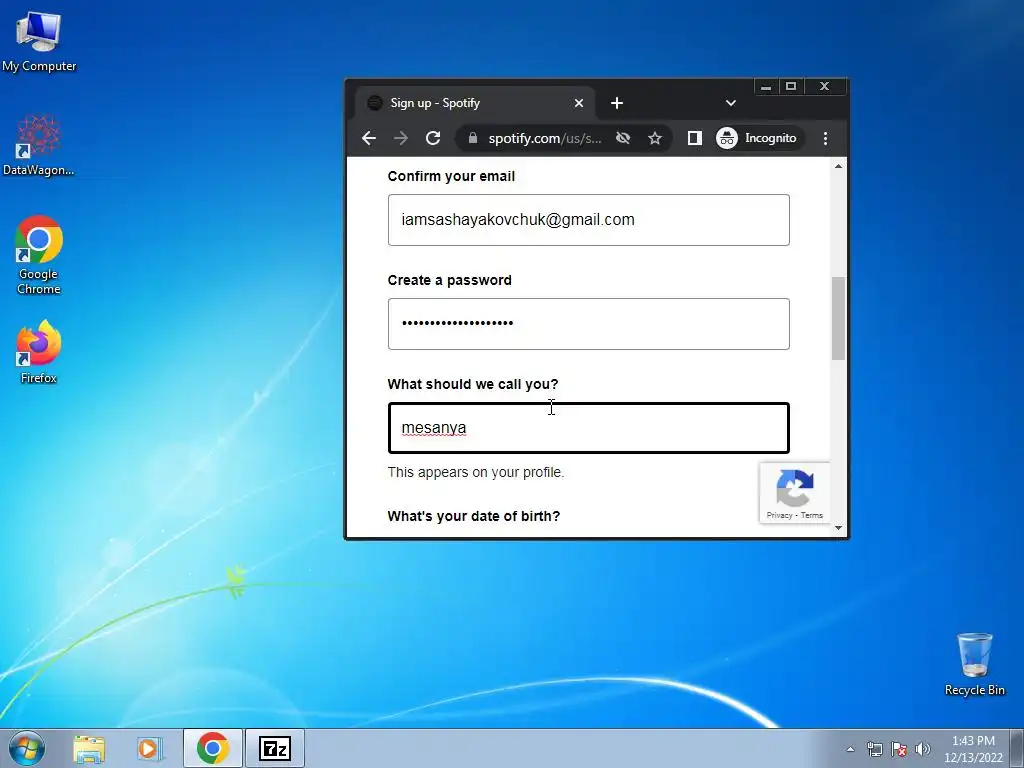Click the 'What should we call you?' label
This screenshot has width=1024, height=768.
click(x=473, y=384)
